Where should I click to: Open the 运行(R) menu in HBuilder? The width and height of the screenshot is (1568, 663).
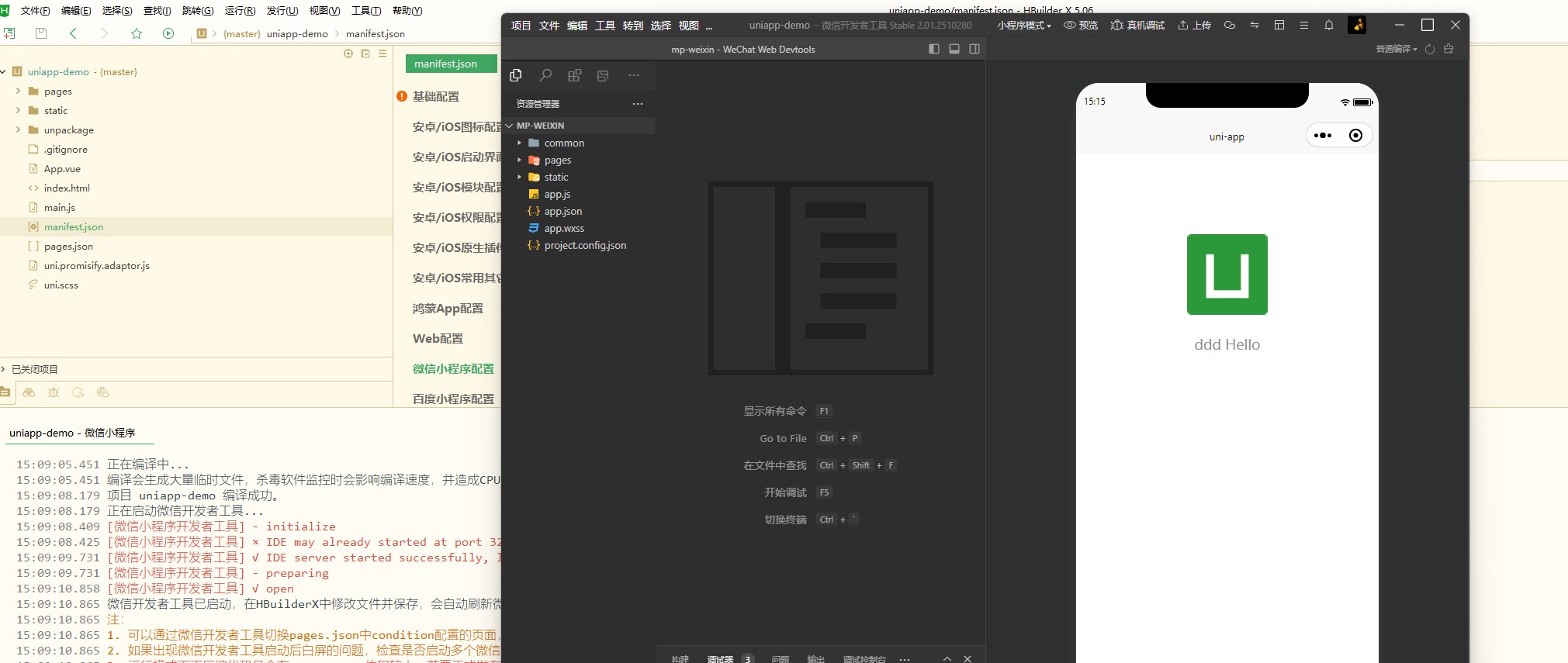click(x=240, y=11)
